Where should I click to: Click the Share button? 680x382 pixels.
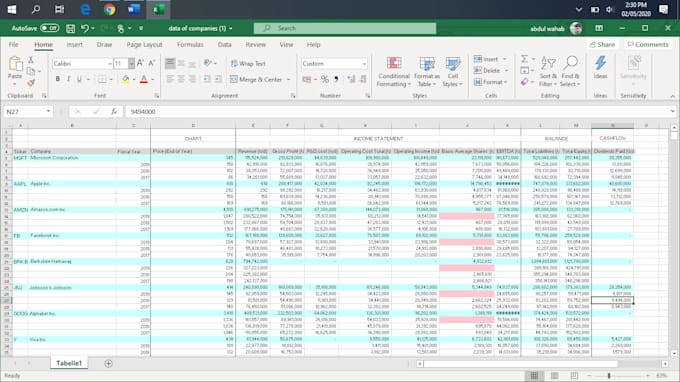coord(602,45)
